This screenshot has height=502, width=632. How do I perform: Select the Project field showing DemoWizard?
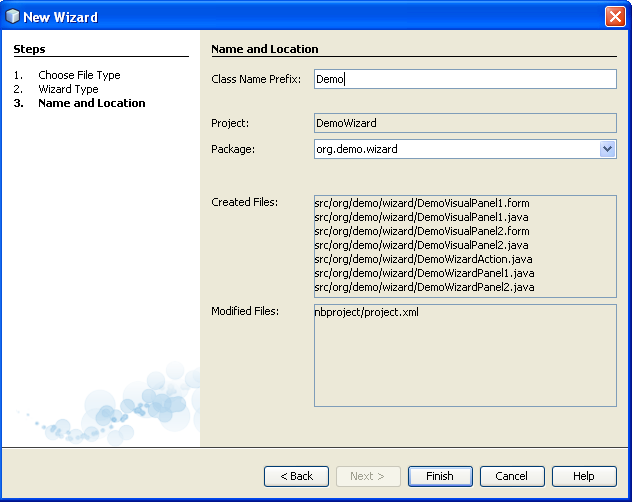464,123
